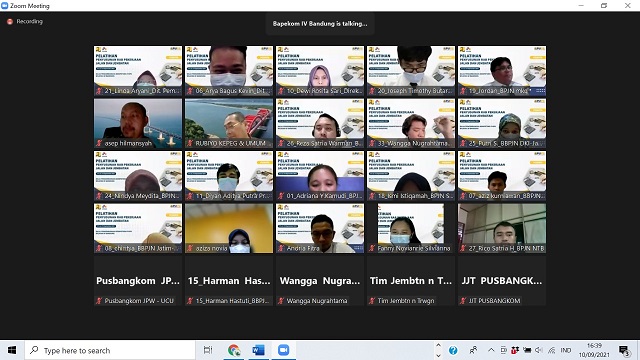
Task: Select RUBIYO KEPEG & UMUM video tile
Action: click(229, 123)
